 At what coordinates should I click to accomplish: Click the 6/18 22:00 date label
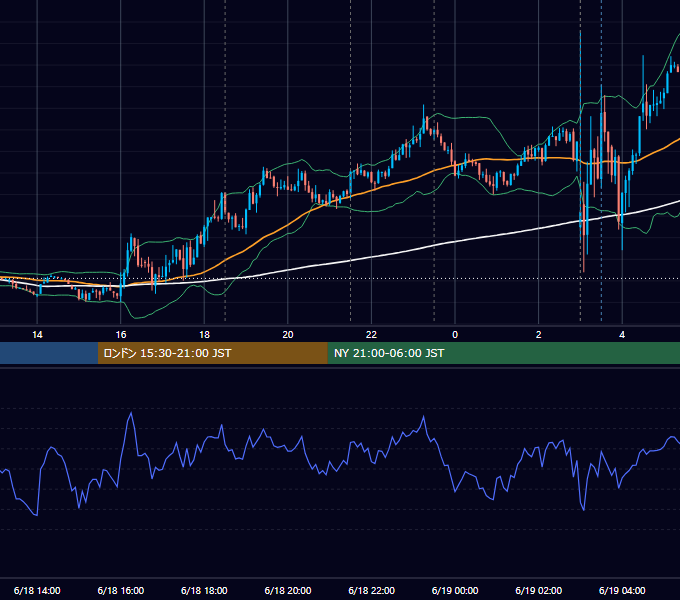(371, 590)
